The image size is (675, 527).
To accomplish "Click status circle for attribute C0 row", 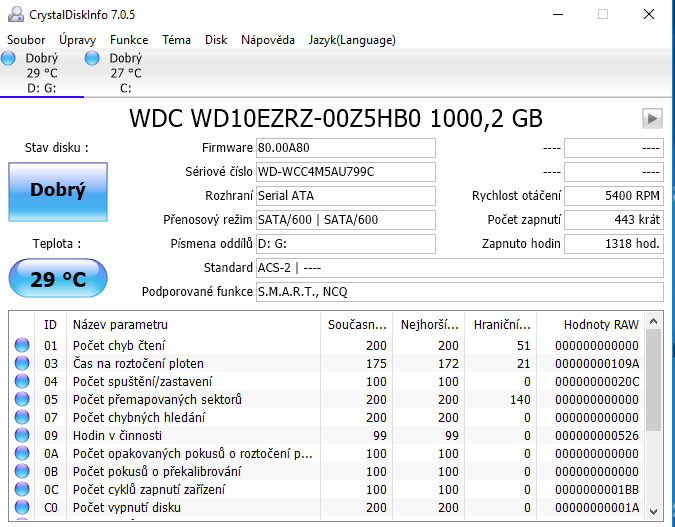I will click(22, 508).
